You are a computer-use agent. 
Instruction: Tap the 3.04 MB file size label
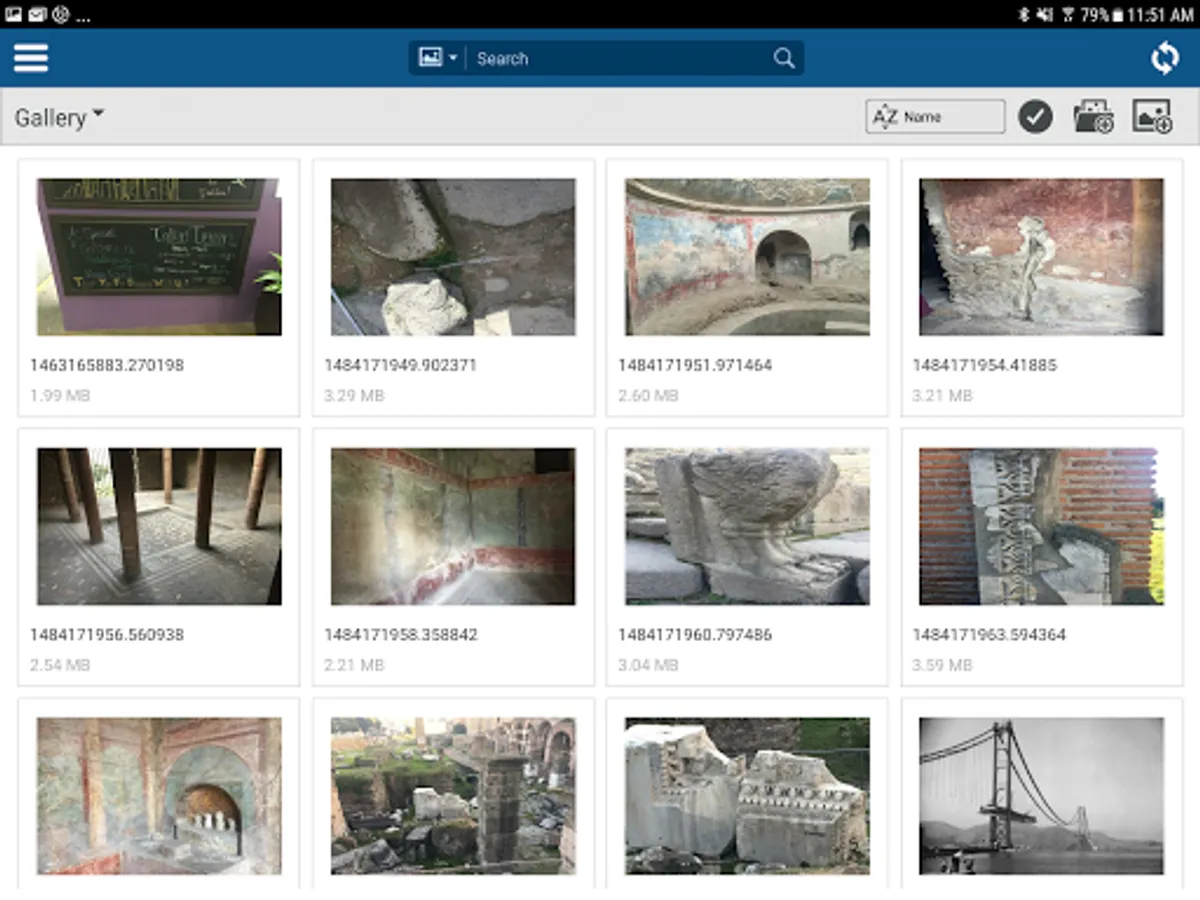tap(648, 664)
